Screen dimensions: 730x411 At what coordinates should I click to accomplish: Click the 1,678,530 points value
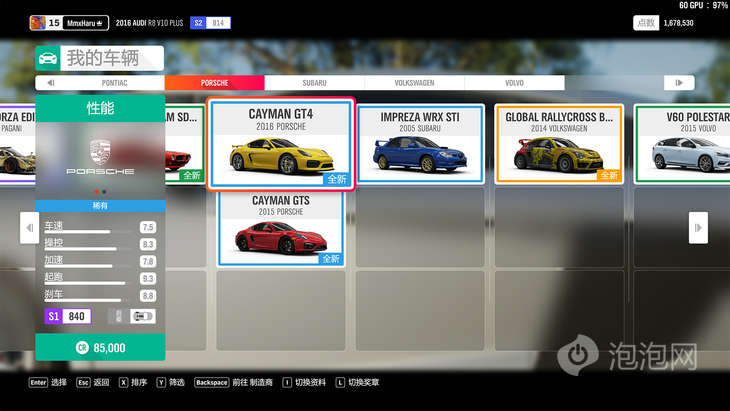point(678,23)
